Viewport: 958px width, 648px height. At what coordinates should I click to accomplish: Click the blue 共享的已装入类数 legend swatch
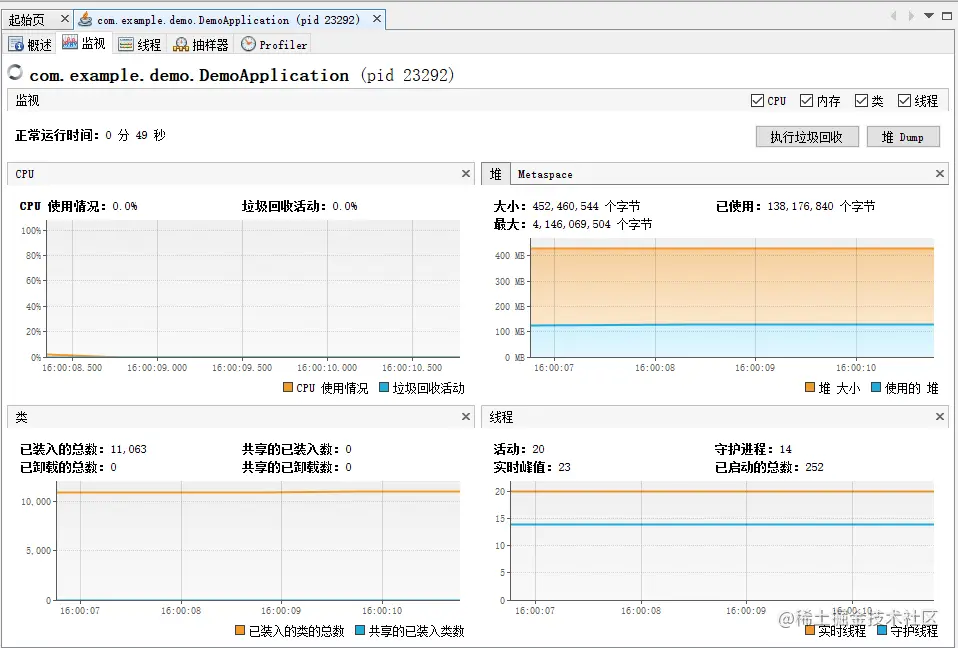[x=360, y=630]
